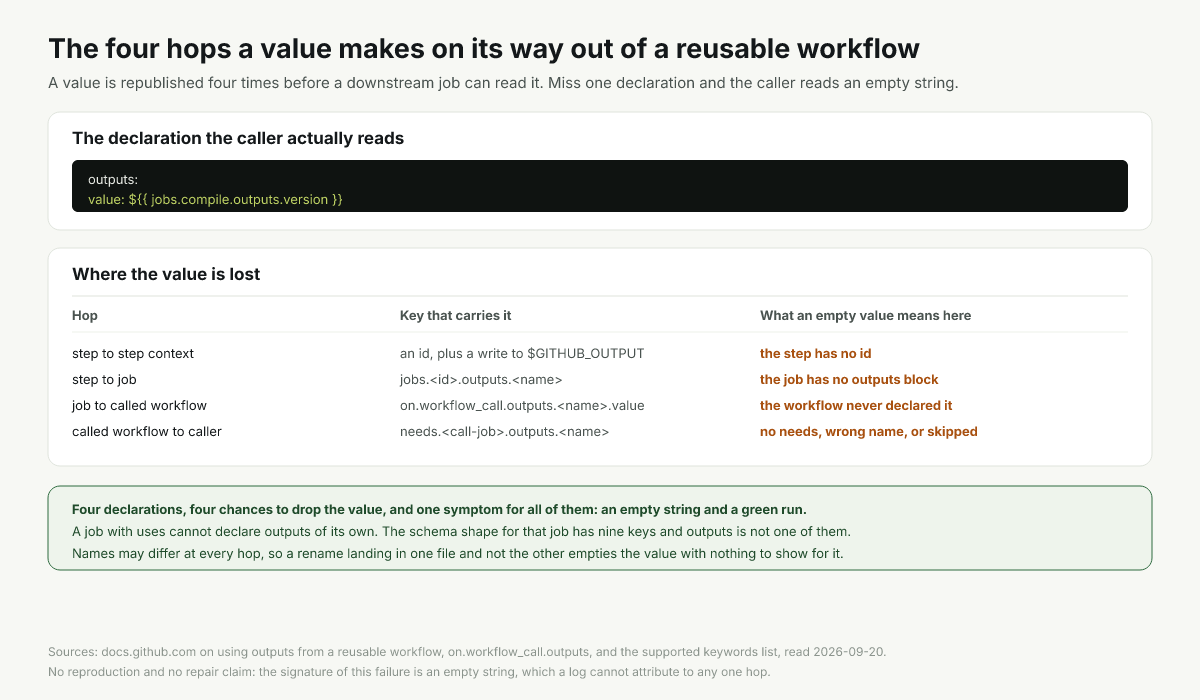Image resolution: width=1200 pixels, height=700 pixels.
Task: Click the "outputs:" line in the code block
Action: coord(113,180)
